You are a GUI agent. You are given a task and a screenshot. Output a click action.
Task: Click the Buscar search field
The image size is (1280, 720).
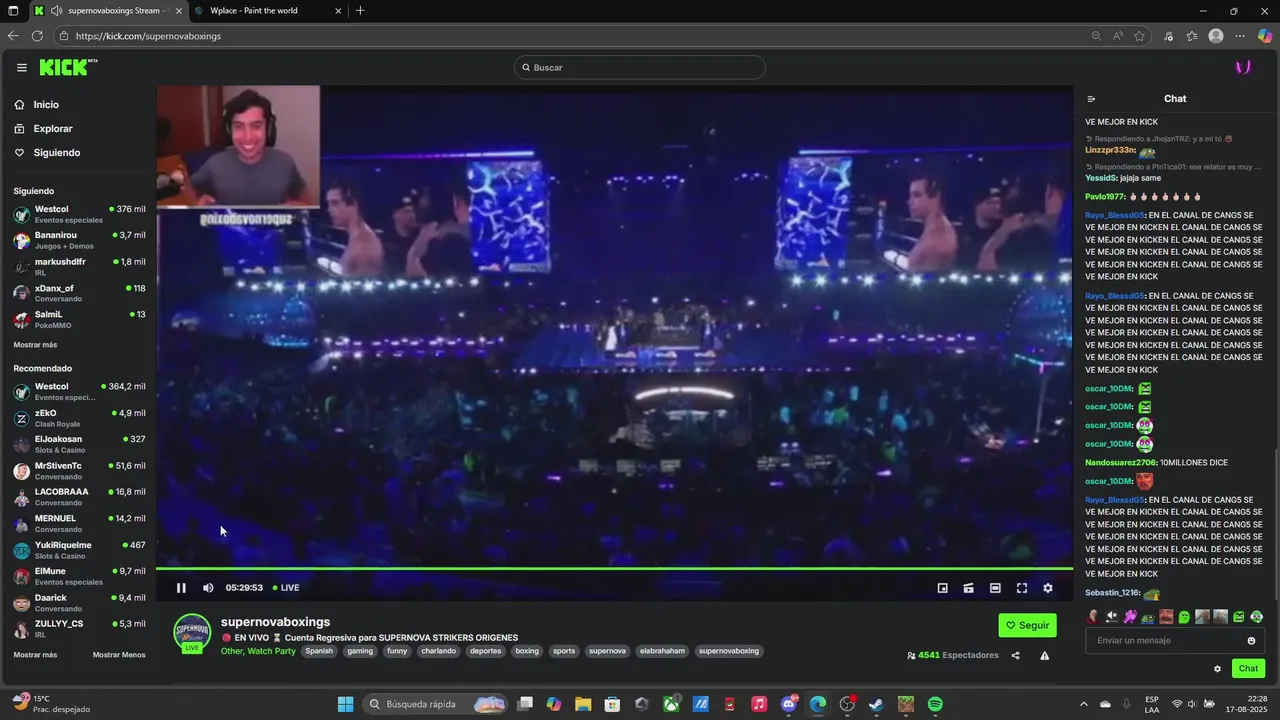coord(640,67)
